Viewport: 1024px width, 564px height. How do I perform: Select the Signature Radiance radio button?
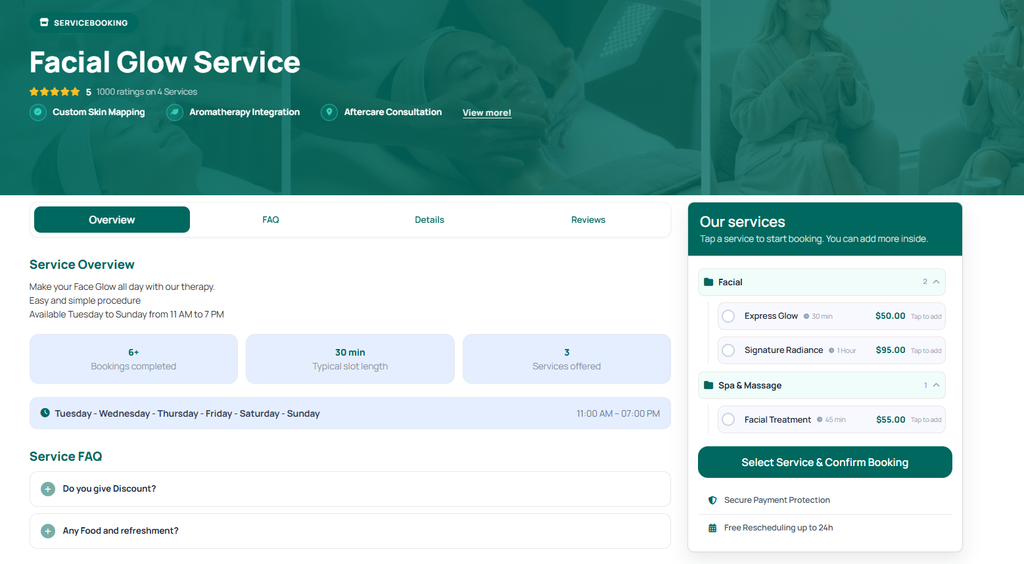728,351
